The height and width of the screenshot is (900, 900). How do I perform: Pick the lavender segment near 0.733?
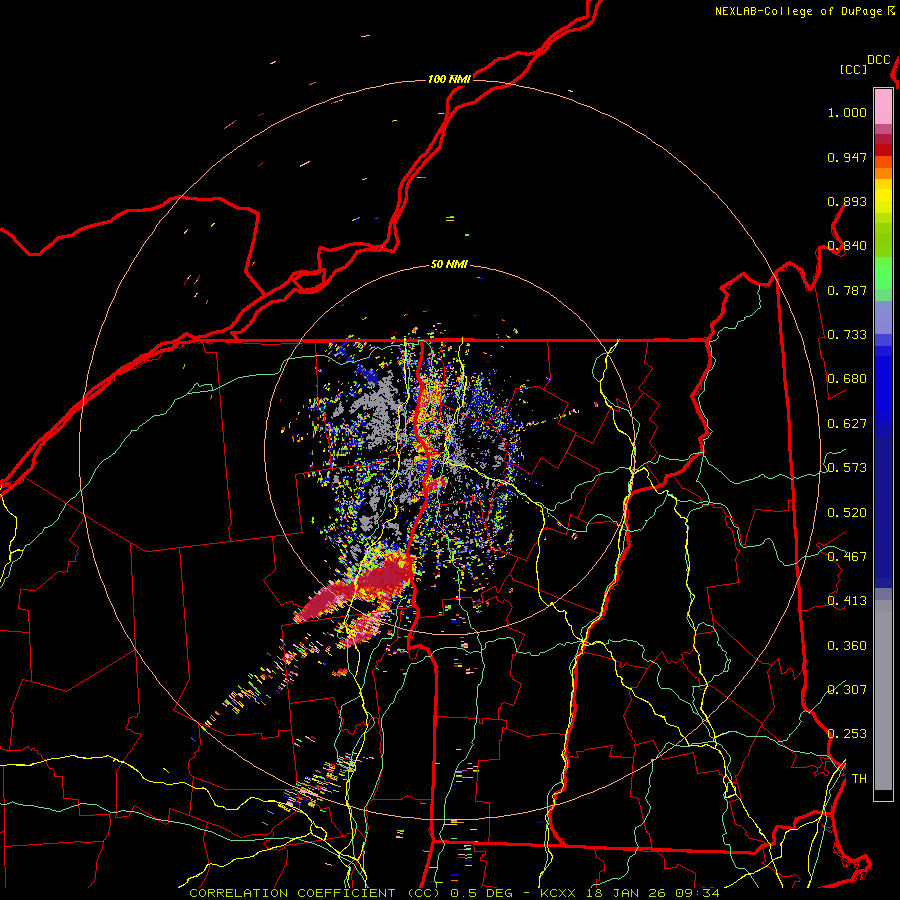(883, 318)
